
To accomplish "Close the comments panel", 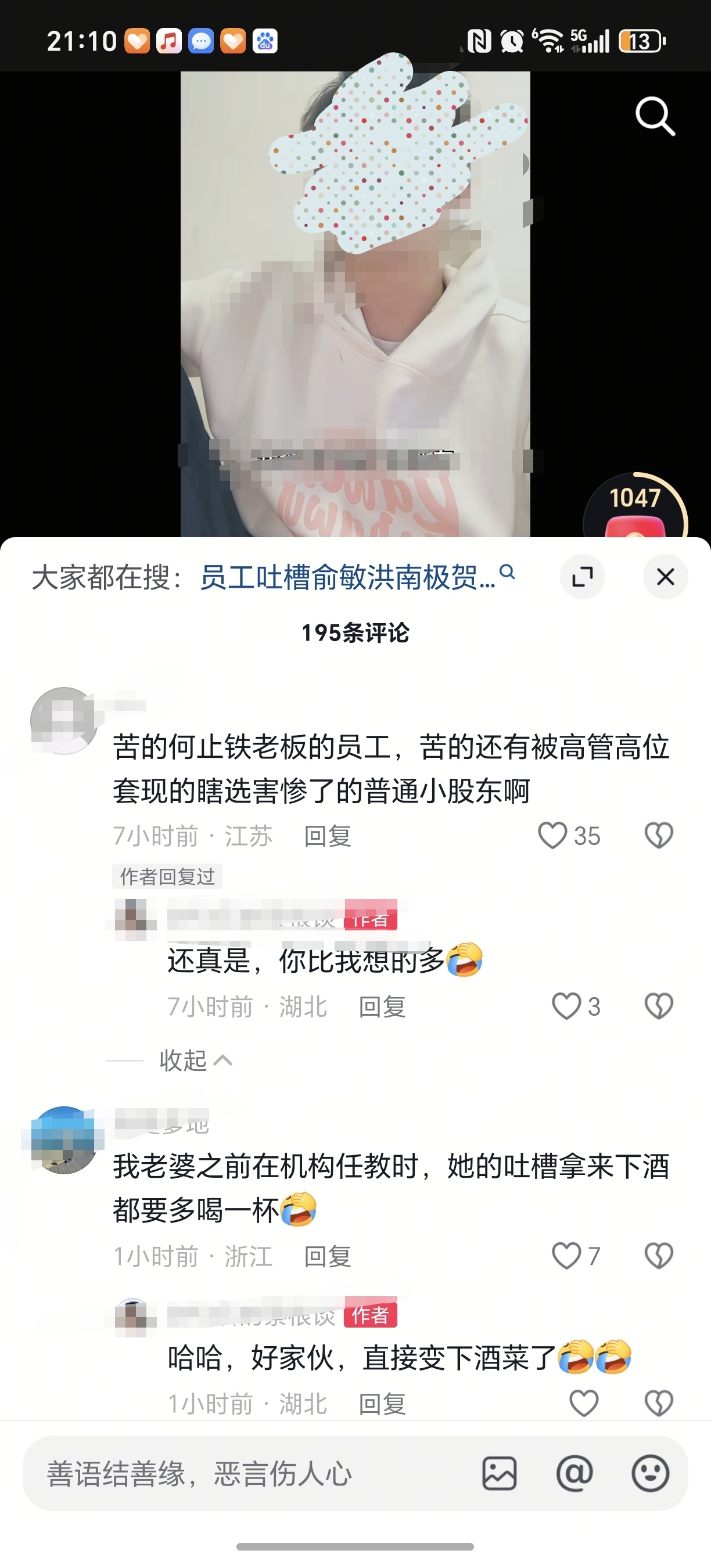I will pos(665,577).
